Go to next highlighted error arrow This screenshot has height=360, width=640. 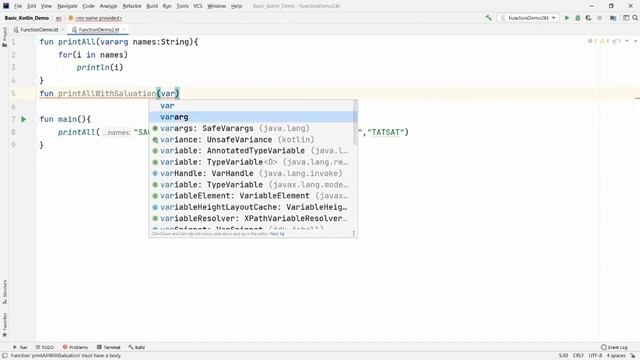click(x=635, y=41)
